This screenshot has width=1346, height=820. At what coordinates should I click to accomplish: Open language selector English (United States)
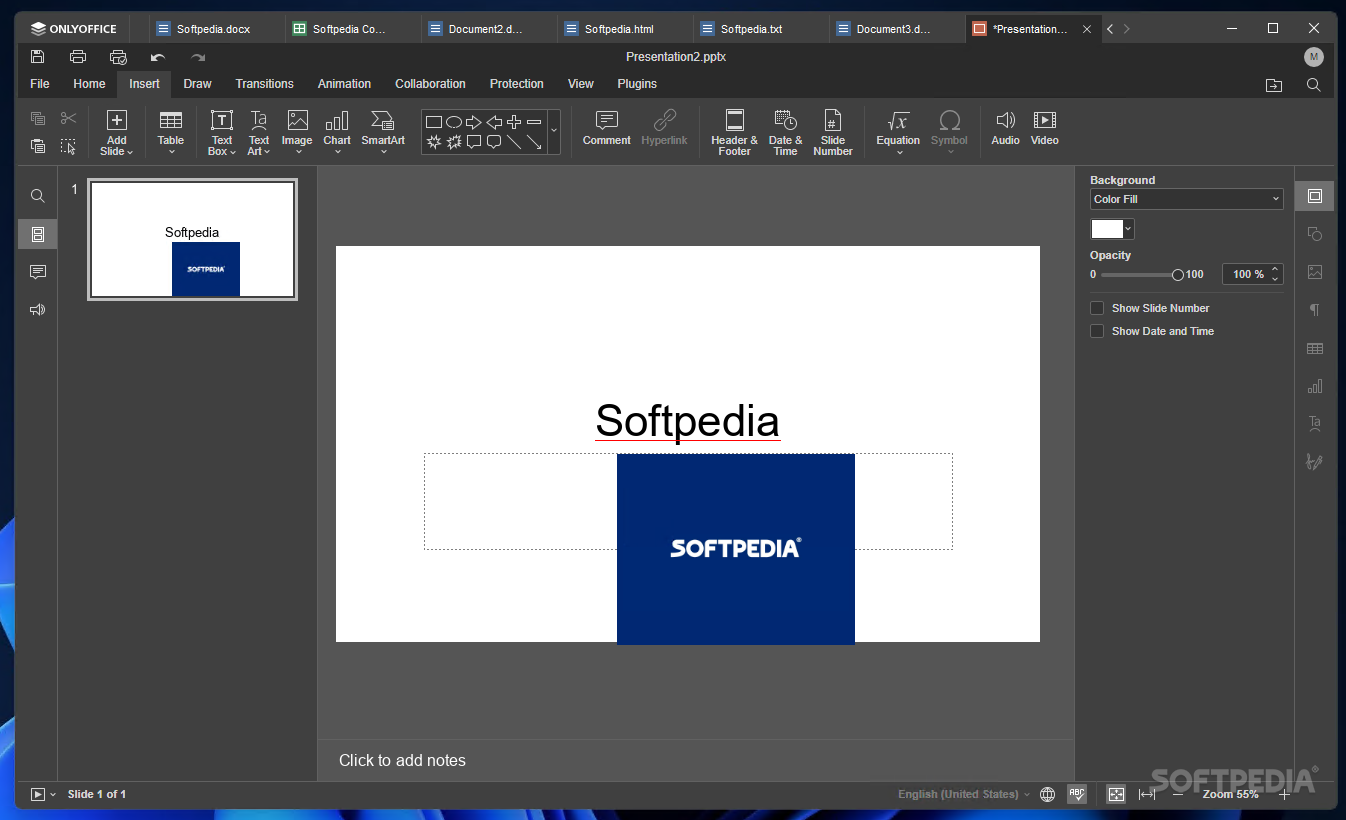point(963,794)
